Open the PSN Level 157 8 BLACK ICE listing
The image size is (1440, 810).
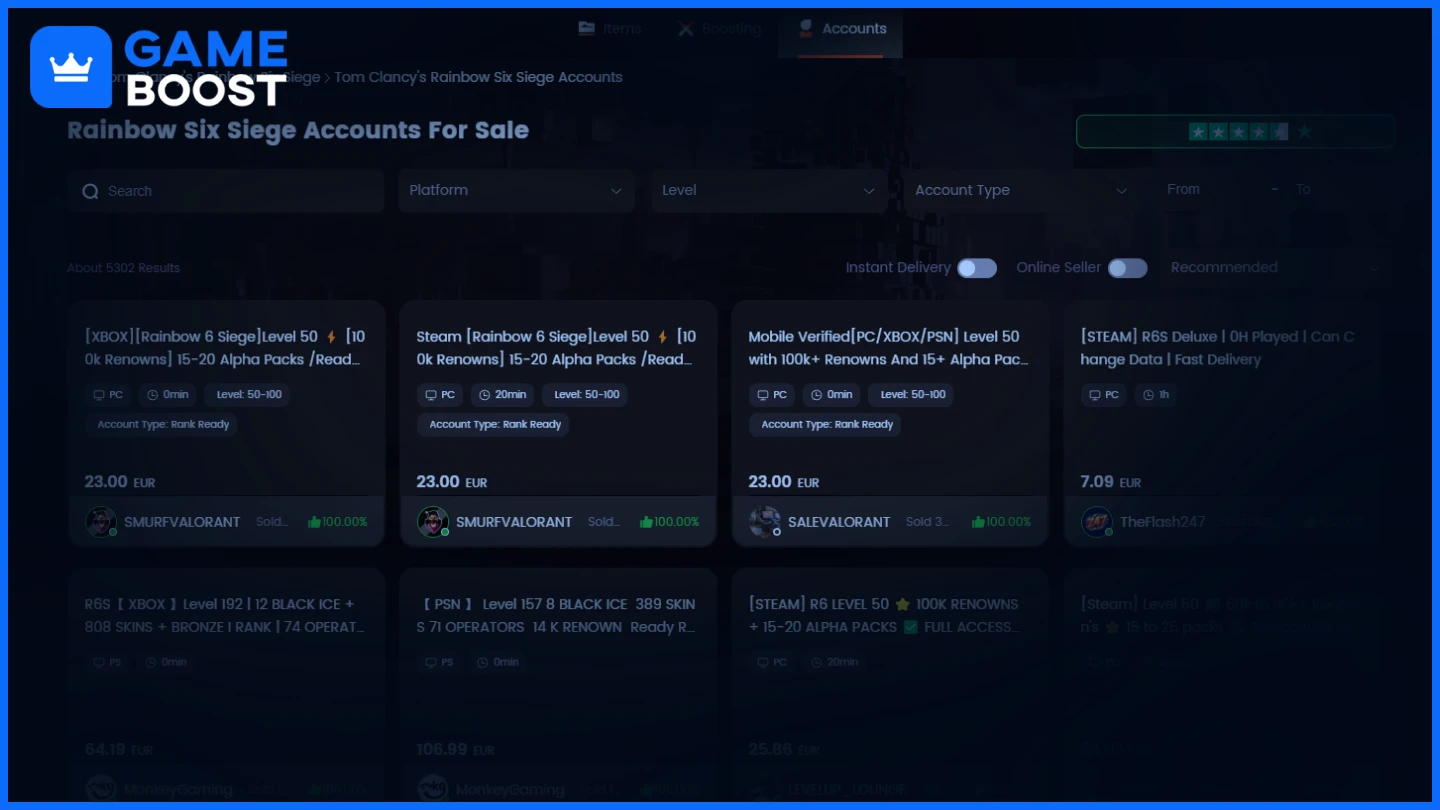[x=557, y=616]
